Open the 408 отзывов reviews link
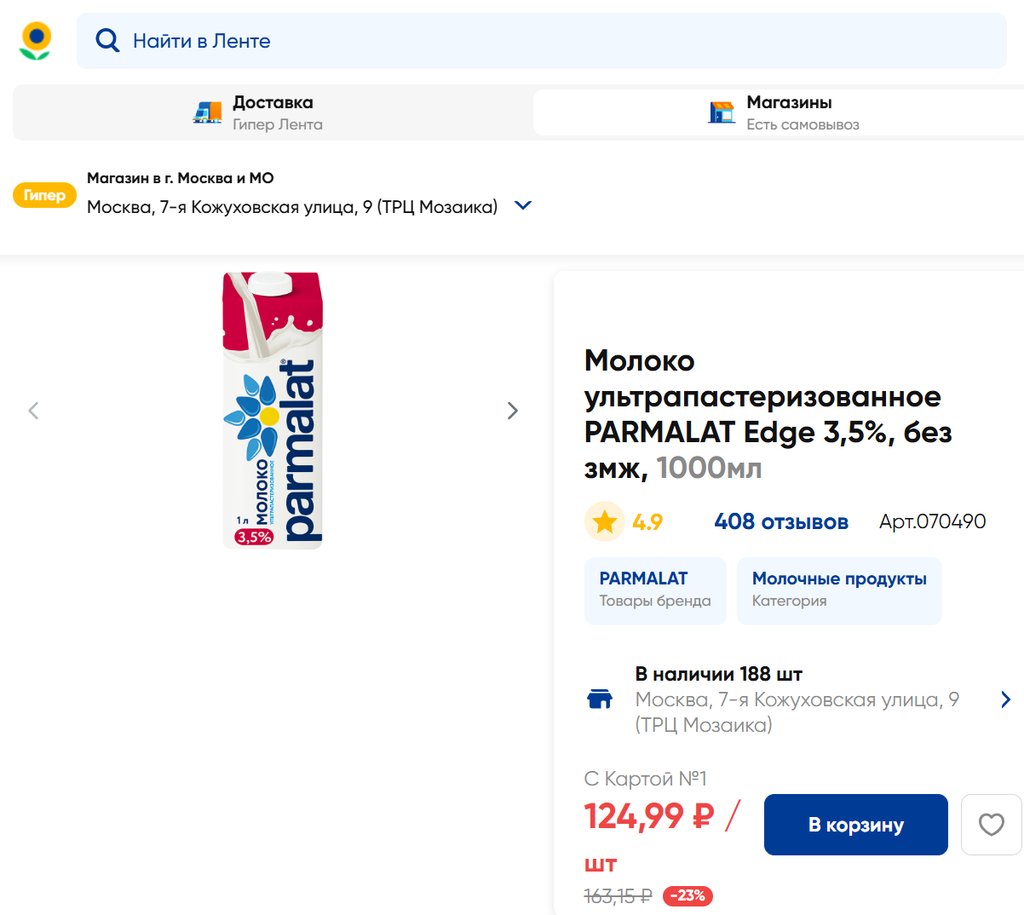The image size is (1024, 915). [781, 522]
